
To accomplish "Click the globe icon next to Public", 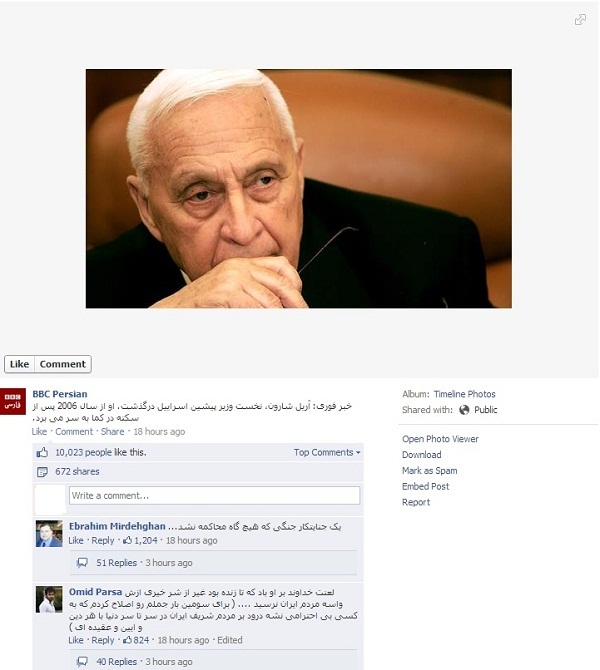I will point(464,410).
